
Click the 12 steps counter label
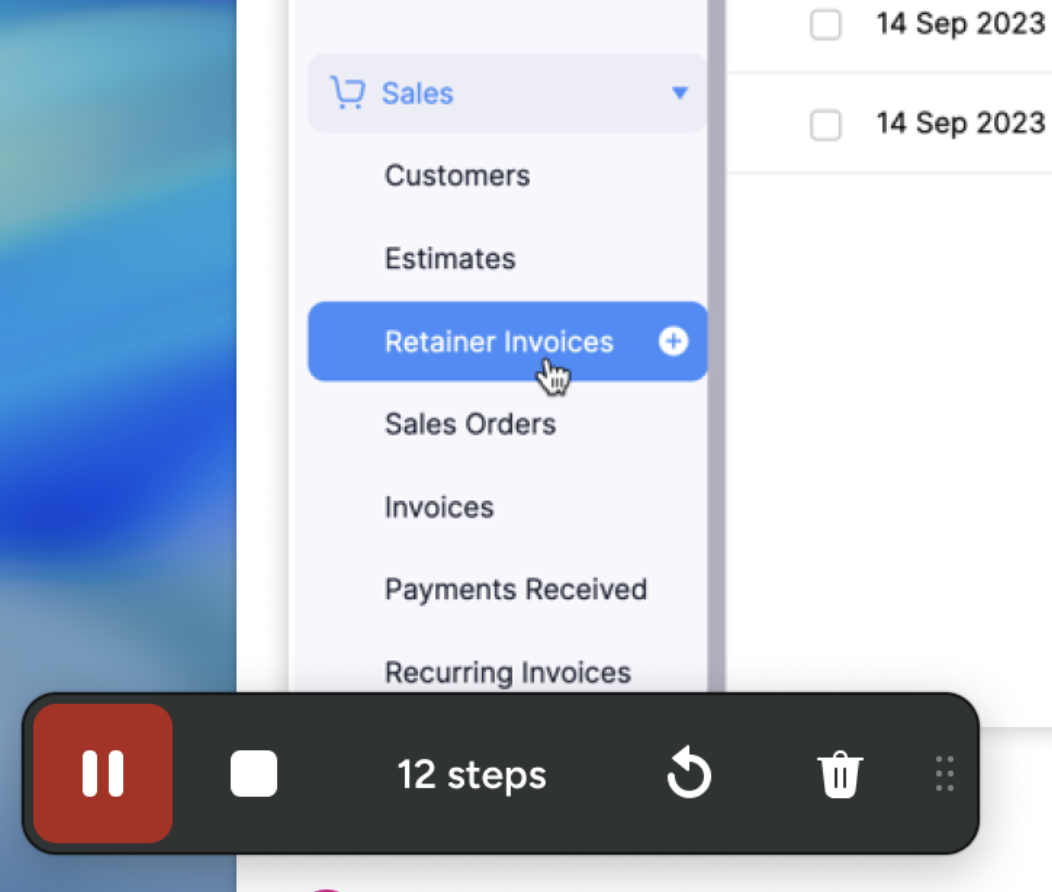point(472,775)
